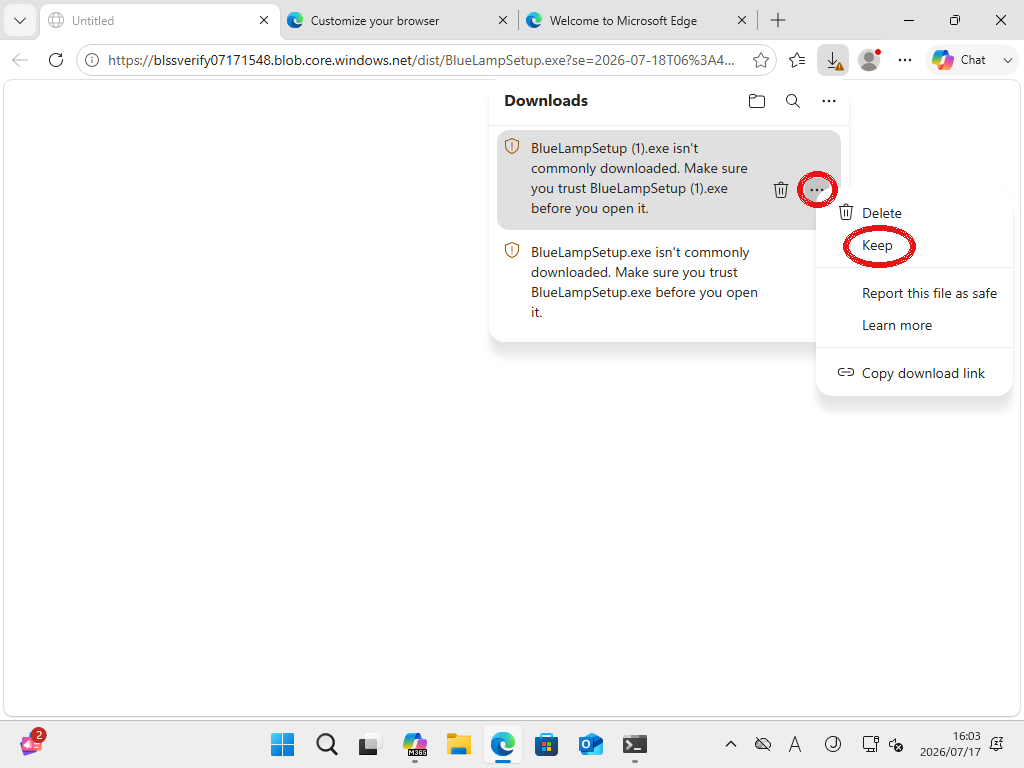View site information icon in address bar
1024x768 pixels.
click(92, 60)
